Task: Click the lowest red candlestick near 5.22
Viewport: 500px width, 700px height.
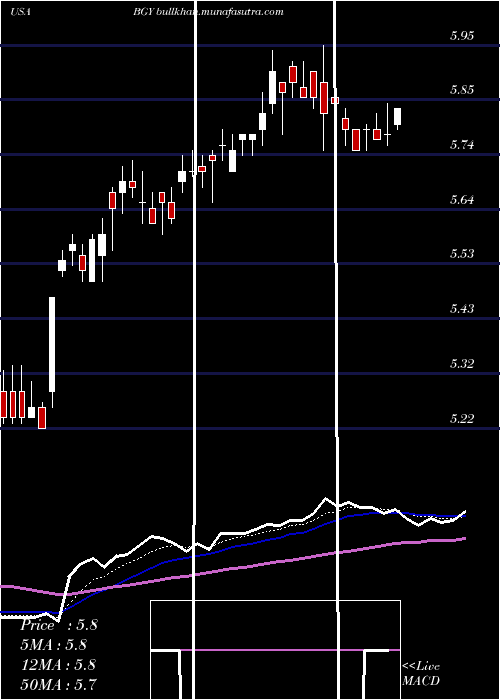Action: (42, 418)
